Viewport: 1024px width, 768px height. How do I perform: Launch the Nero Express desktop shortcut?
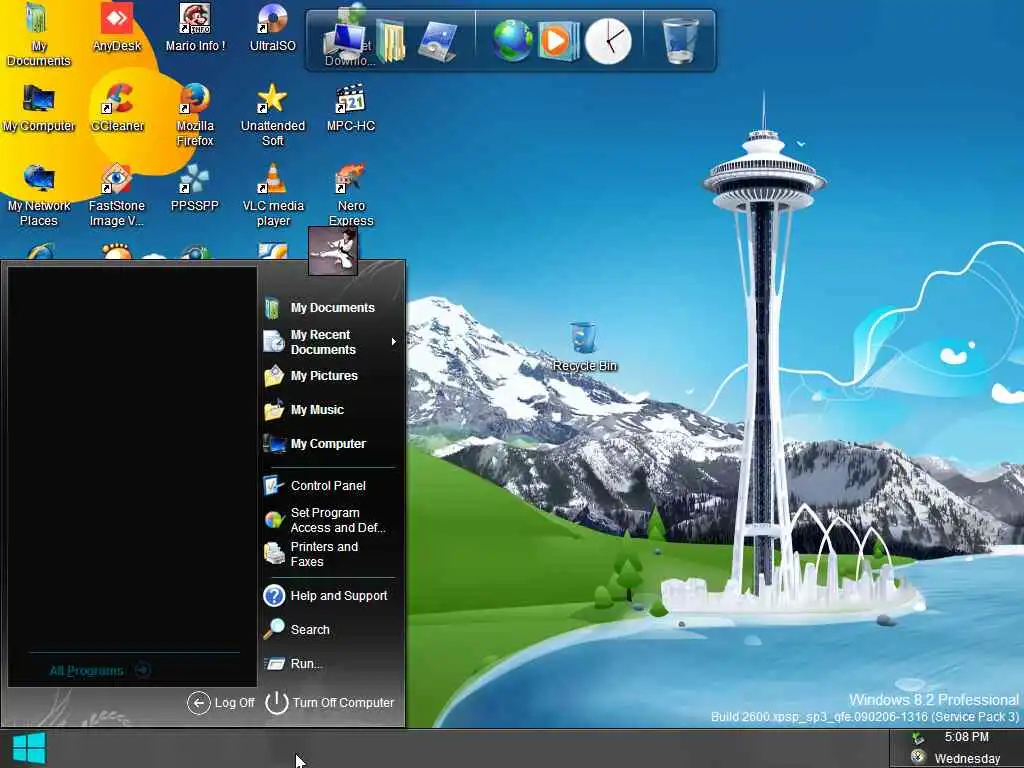tap(351, 195)
